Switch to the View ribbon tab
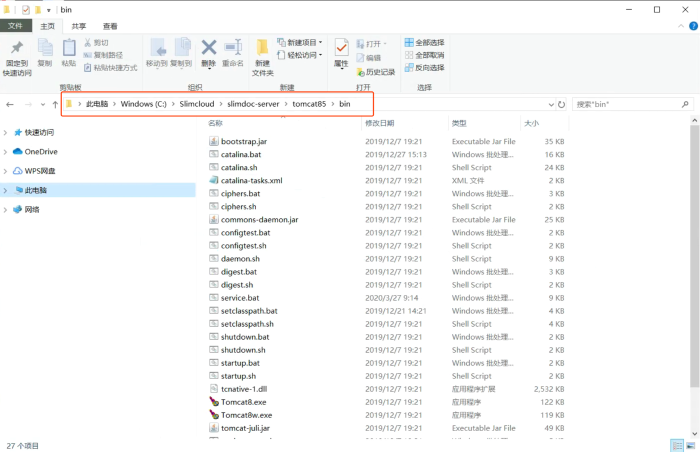Image resolution: width=700 pixels, height=452 pixels. coord(110,26)
